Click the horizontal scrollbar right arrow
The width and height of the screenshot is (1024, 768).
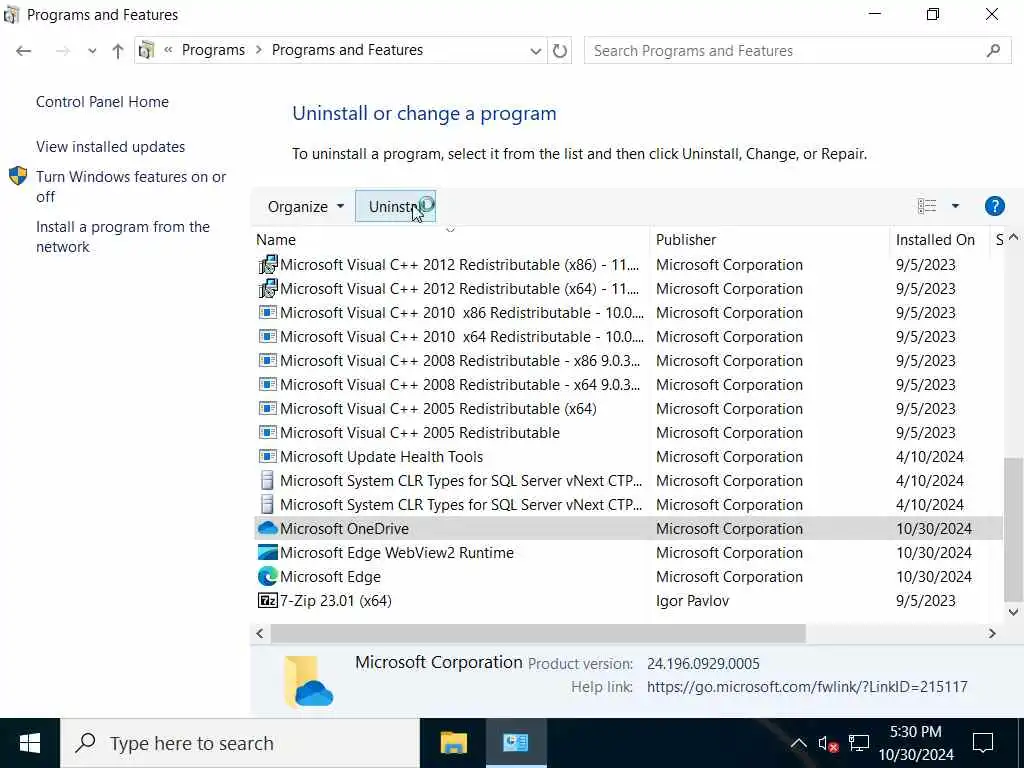pos(992,633)
